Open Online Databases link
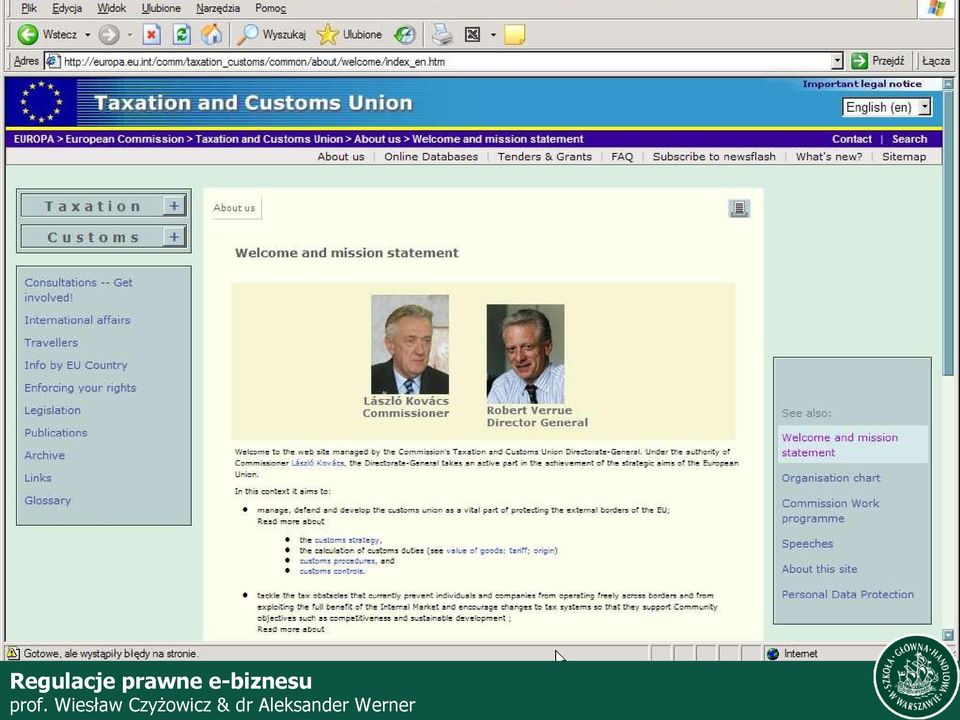This screenshot has width=960, height=720. click(x=431, y=156)
